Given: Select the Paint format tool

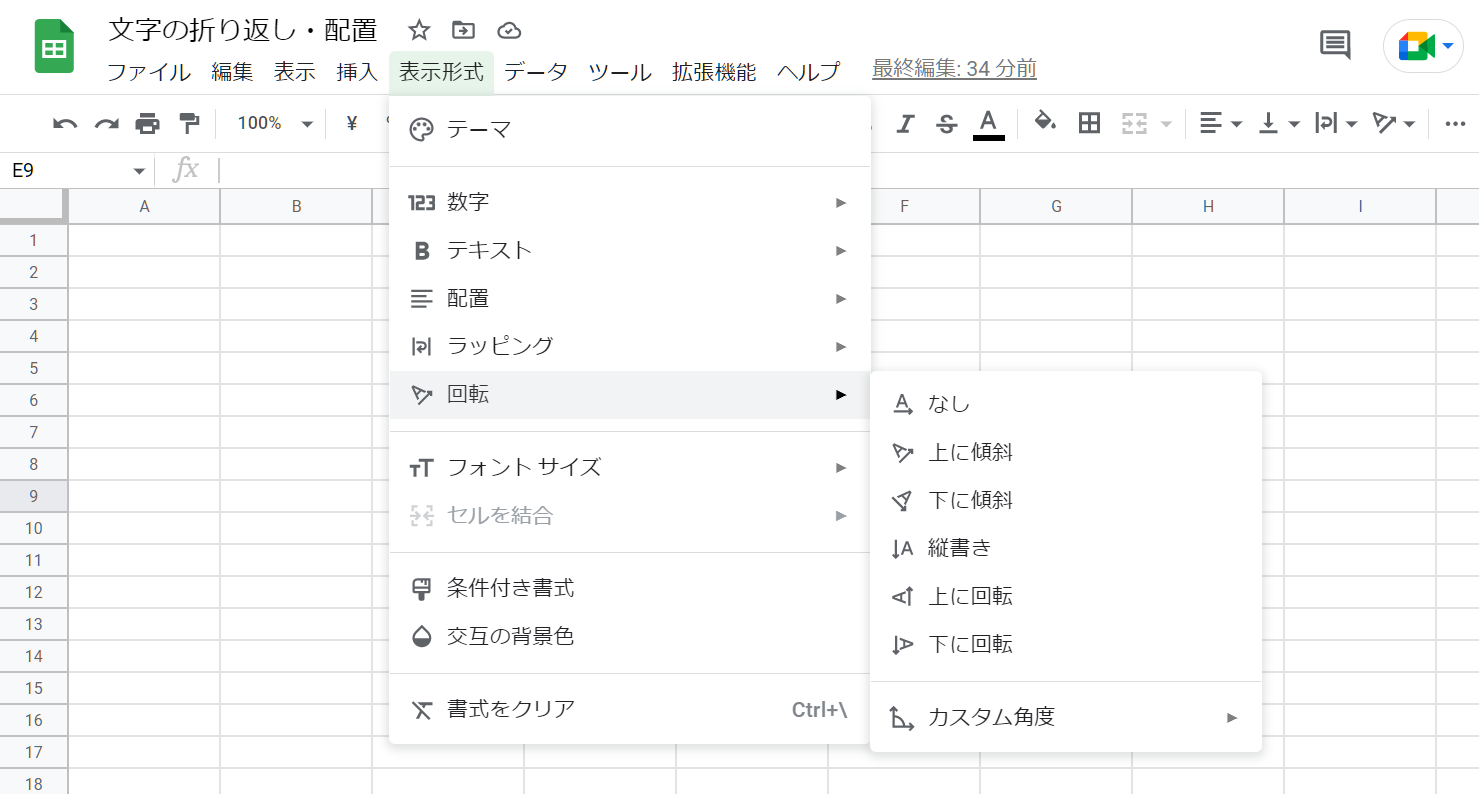Looking at the screenshot, I should tap(189, 122).
